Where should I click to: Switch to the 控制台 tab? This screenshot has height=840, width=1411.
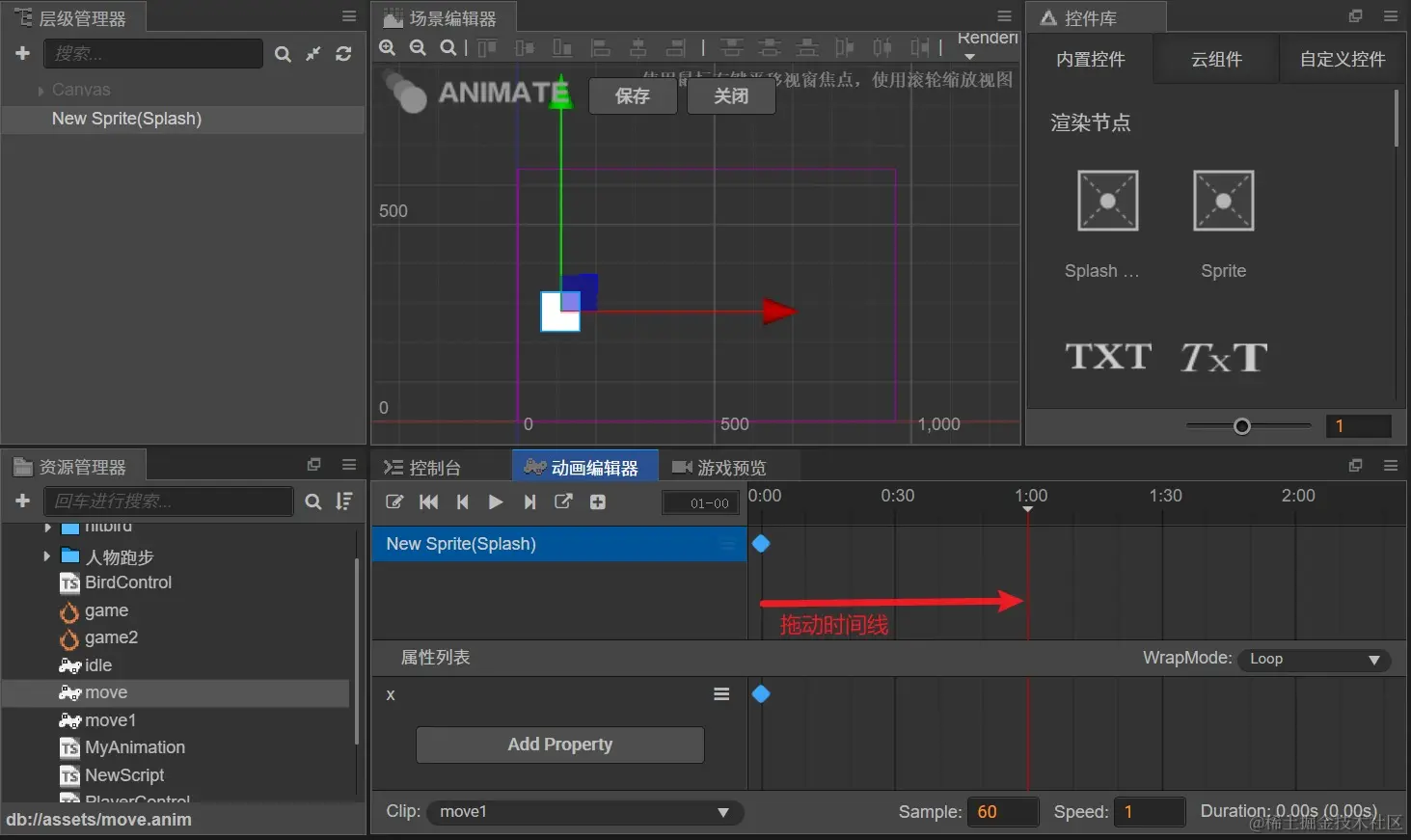(x=422, y=468)
